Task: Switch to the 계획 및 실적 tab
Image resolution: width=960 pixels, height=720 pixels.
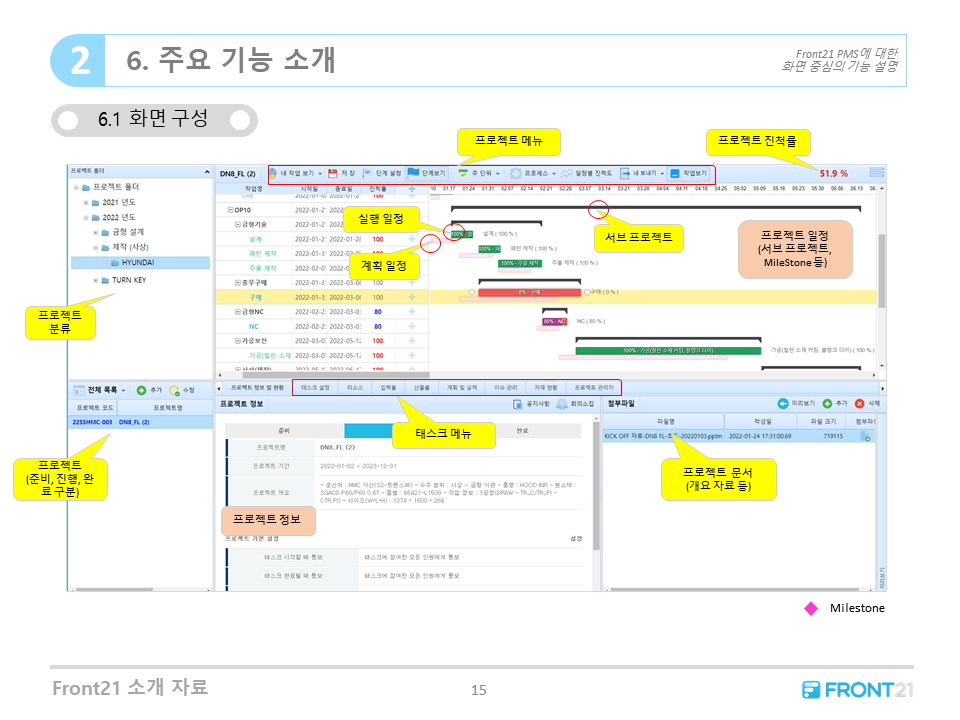Action: (462, 388)
